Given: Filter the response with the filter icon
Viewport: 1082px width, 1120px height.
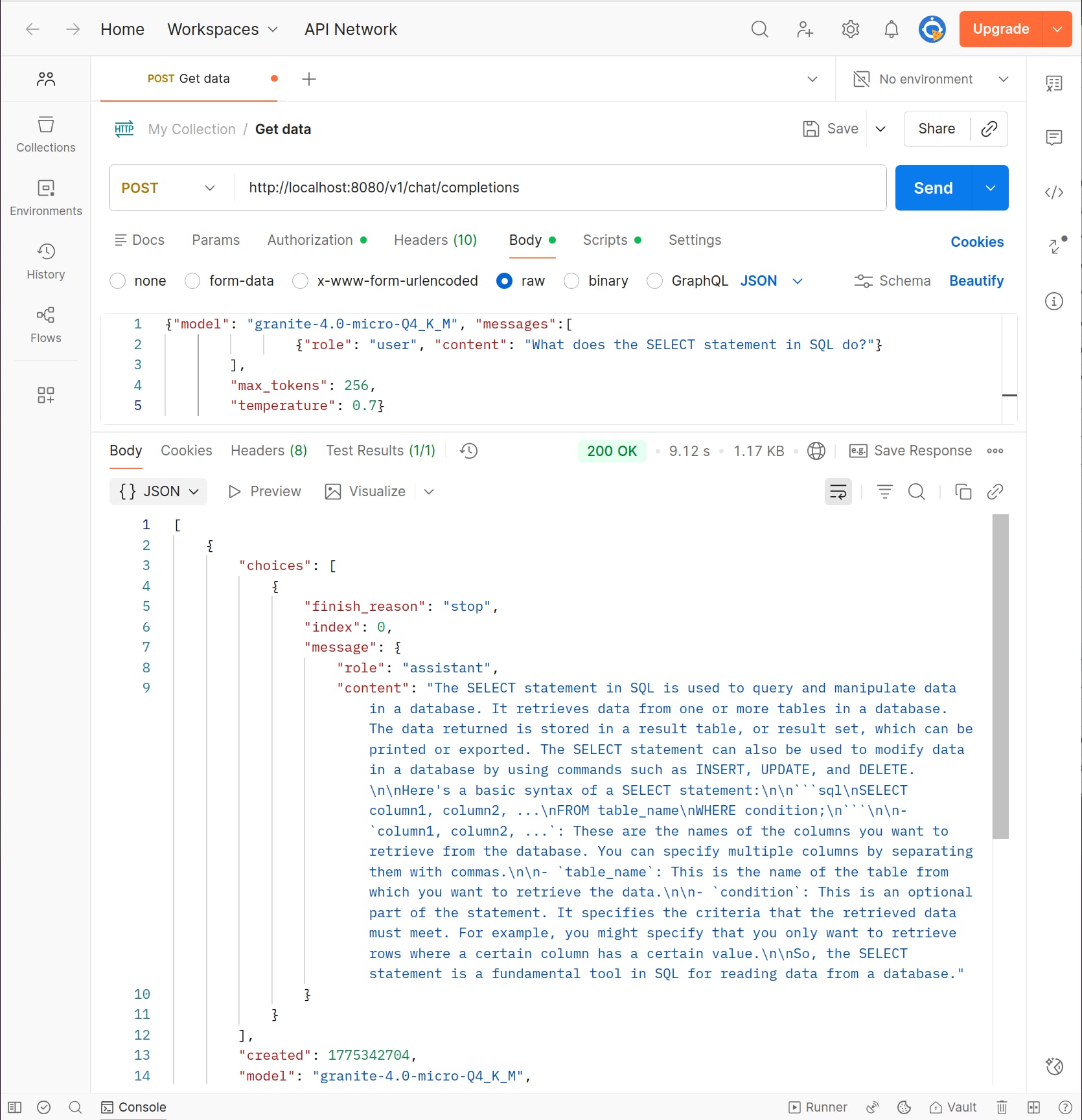Looking at the screenshot, I should (884, 492).
